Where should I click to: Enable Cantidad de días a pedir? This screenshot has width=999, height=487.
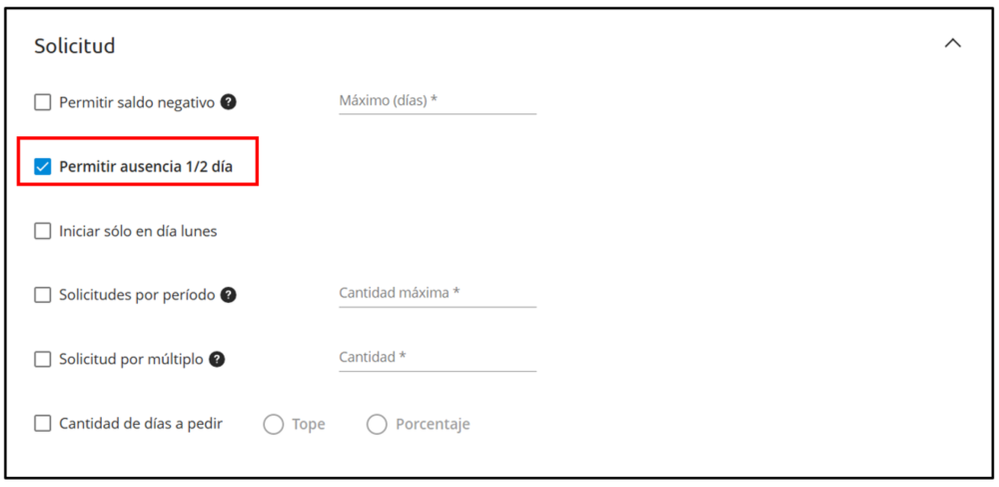pos(43,423)
